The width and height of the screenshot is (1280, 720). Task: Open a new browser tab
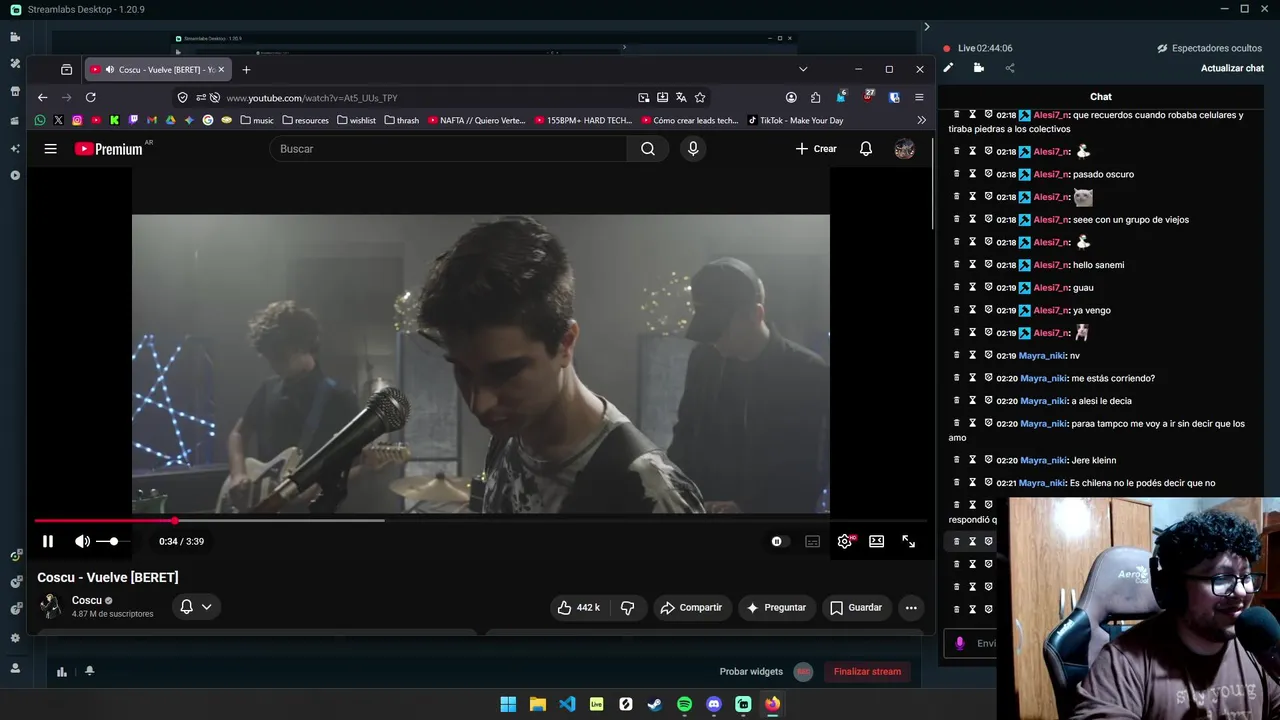click(x=246, y=69)
